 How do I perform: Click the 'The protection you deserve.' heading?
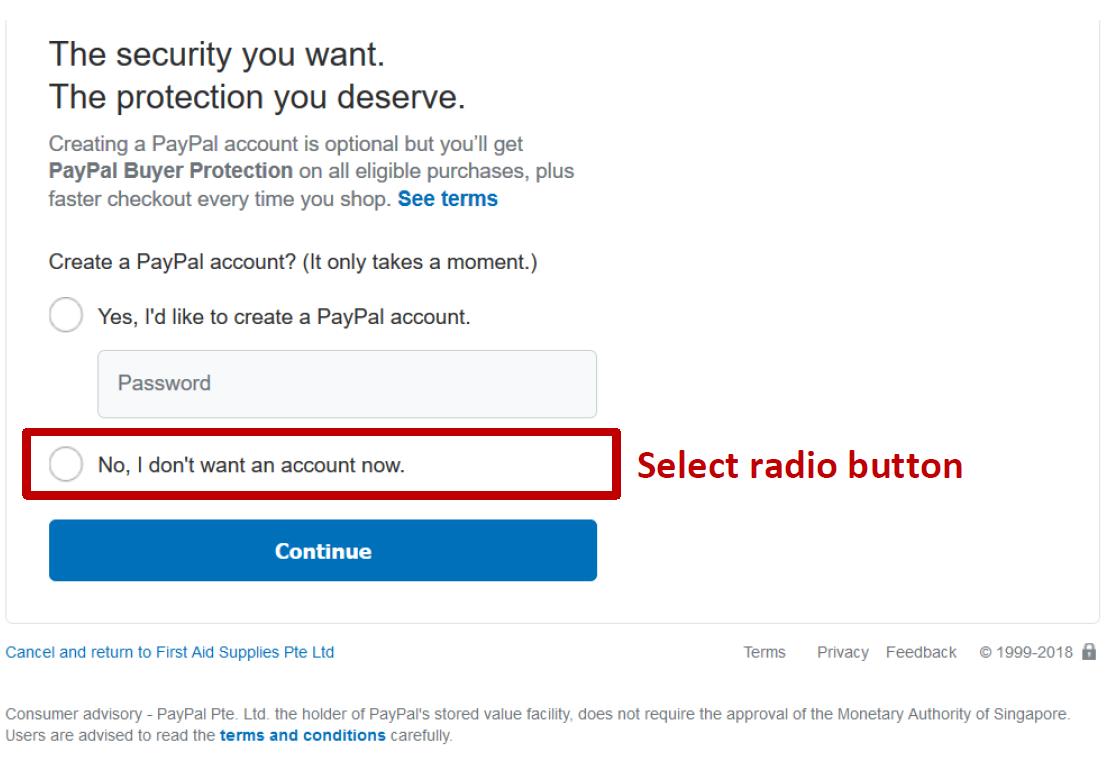(x=257, y=98)
